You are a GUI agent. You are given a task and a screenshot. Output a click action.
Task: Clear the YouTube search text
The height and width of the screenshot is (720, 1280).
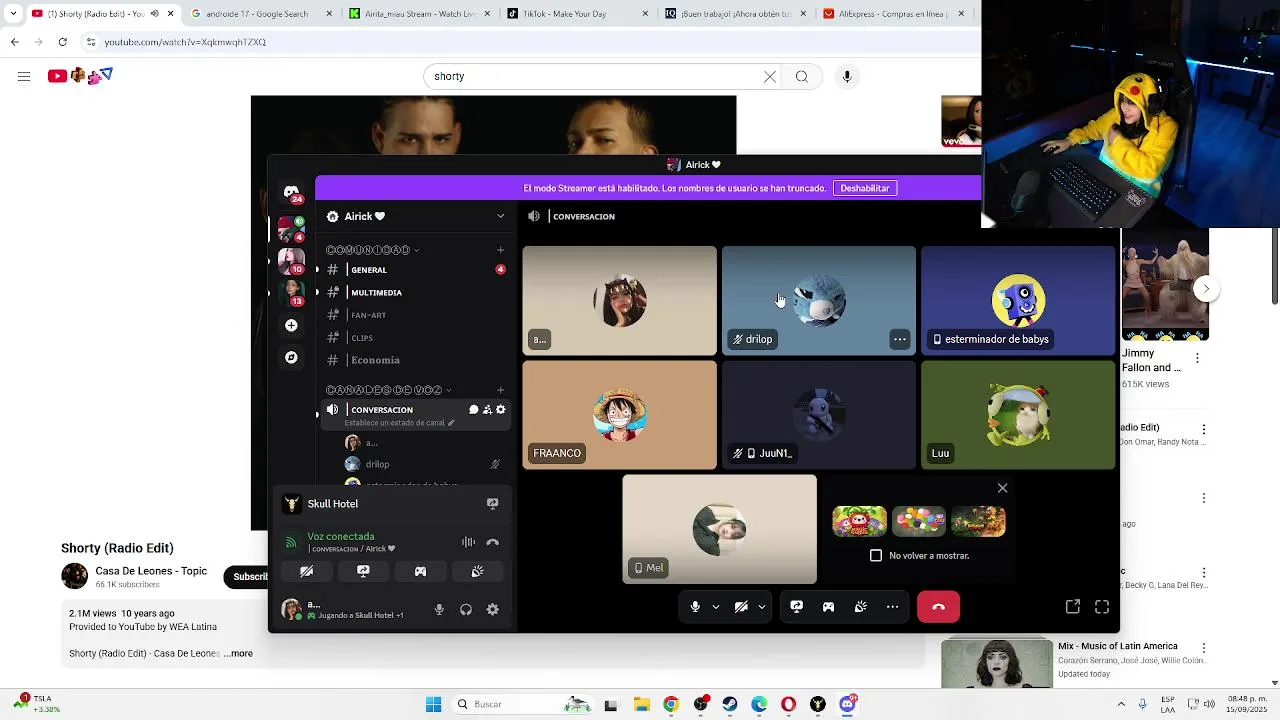(770, 77)
